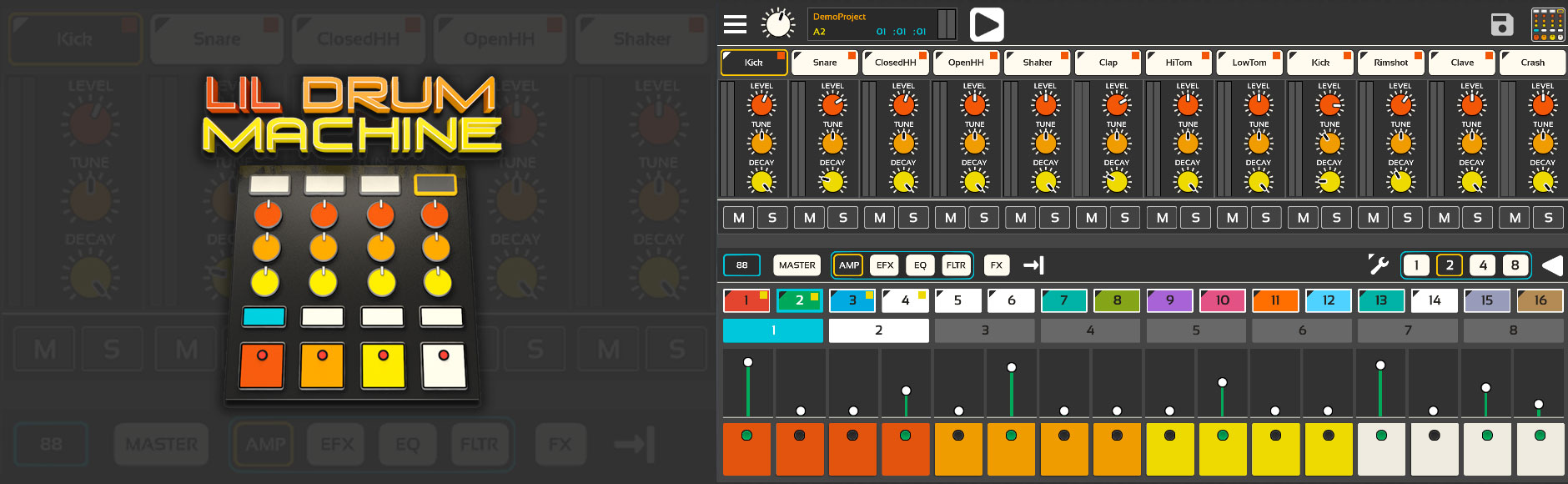Viewport: 1568px width, 484px height.
Task: Select the red pattern slot 1
Action: click(746, 300)
